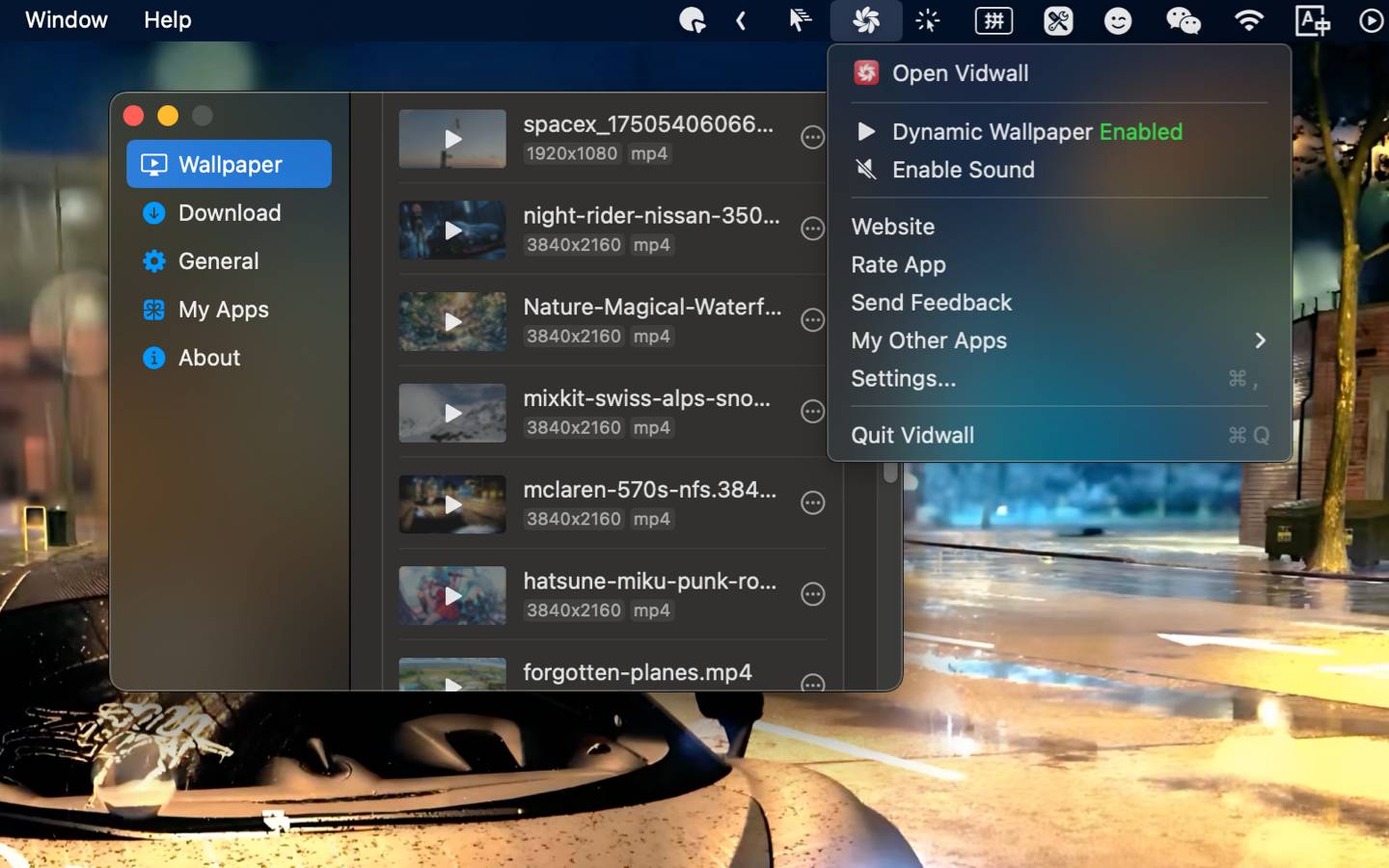The image size is (1389, 868).
Task: Open General settings in the sidebar
Action: click(x=219, y=260)
